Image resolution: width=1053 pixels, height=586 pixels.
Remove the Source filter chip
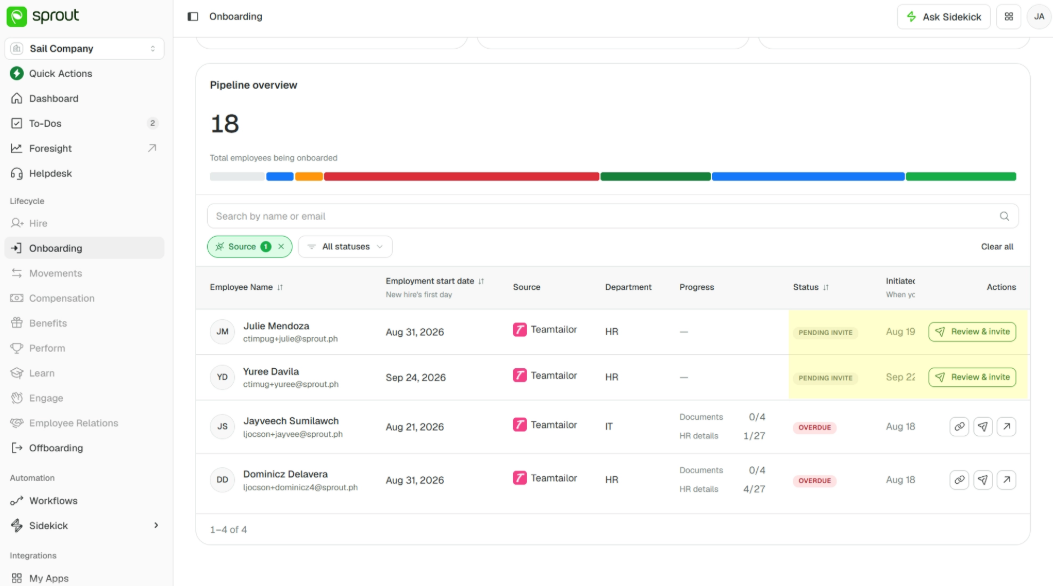[281, 247]
